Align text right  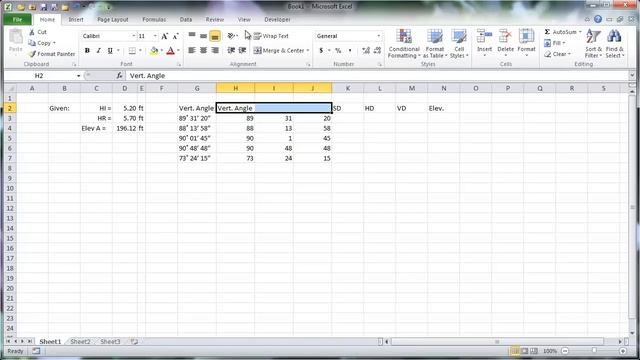coord(215,51)
